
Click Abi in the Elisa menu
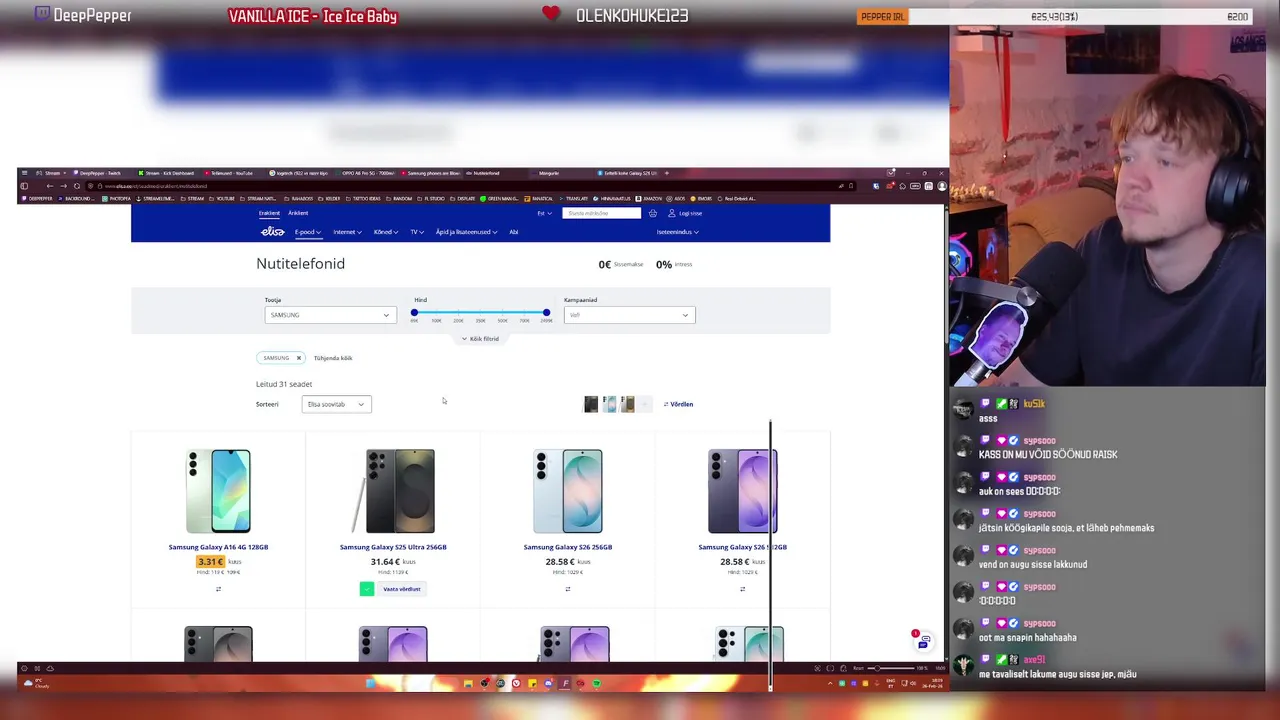[513, 232]
